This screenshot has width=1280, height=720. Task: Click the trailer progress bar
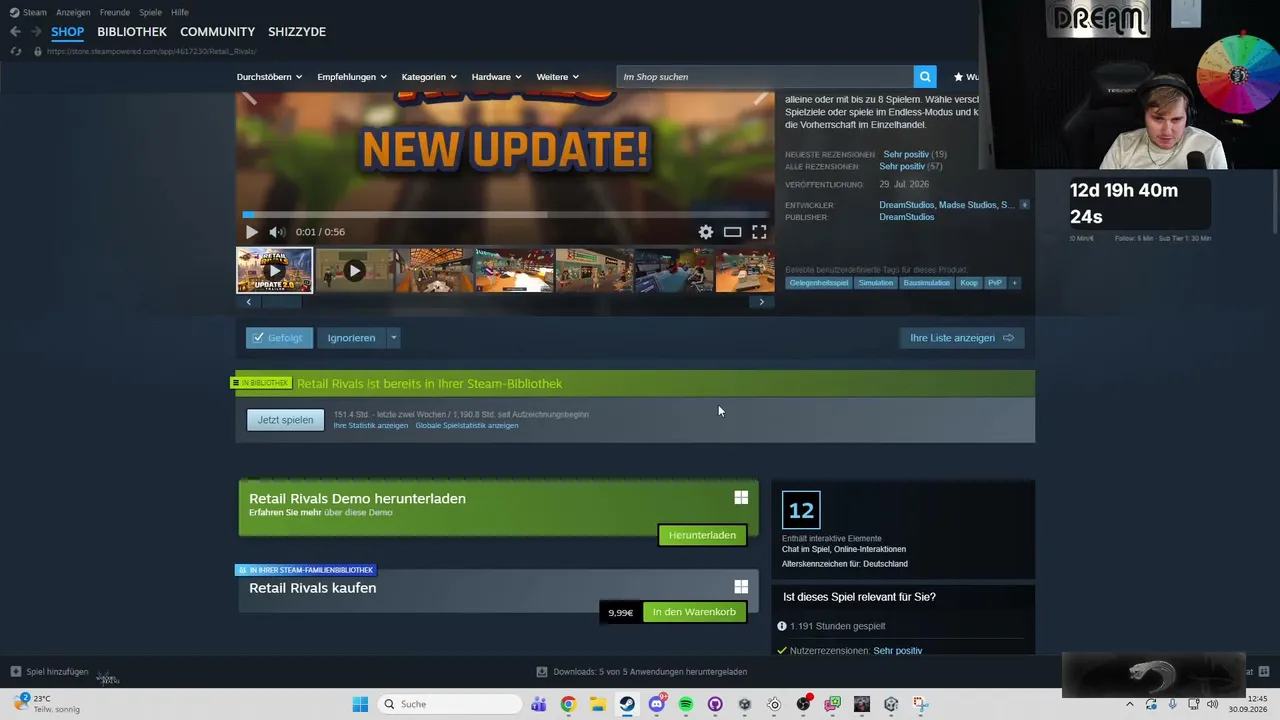(506, 214)
